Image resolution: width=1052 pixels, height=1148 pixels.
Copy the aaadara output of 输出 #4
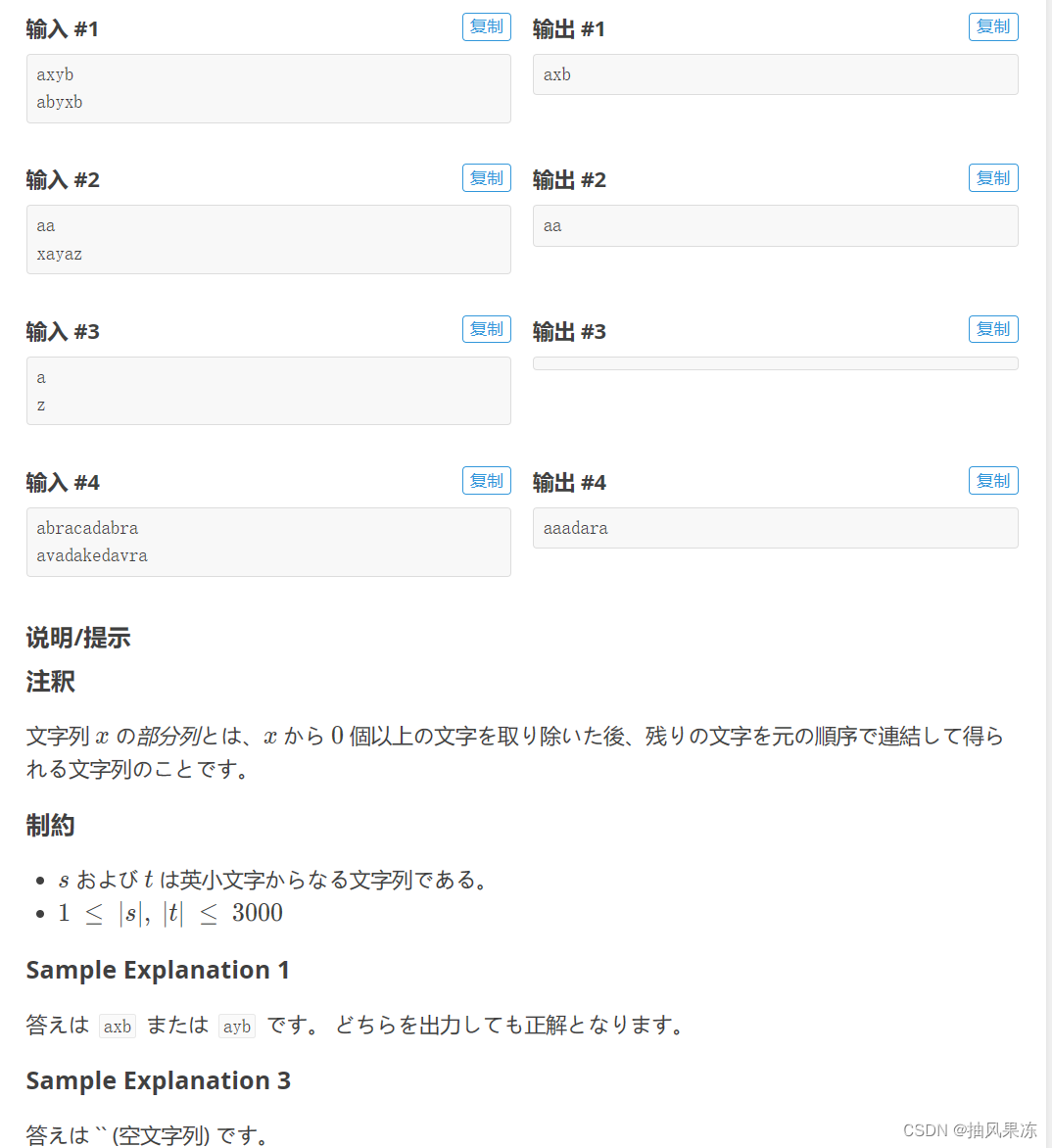(x=993, y=480)
